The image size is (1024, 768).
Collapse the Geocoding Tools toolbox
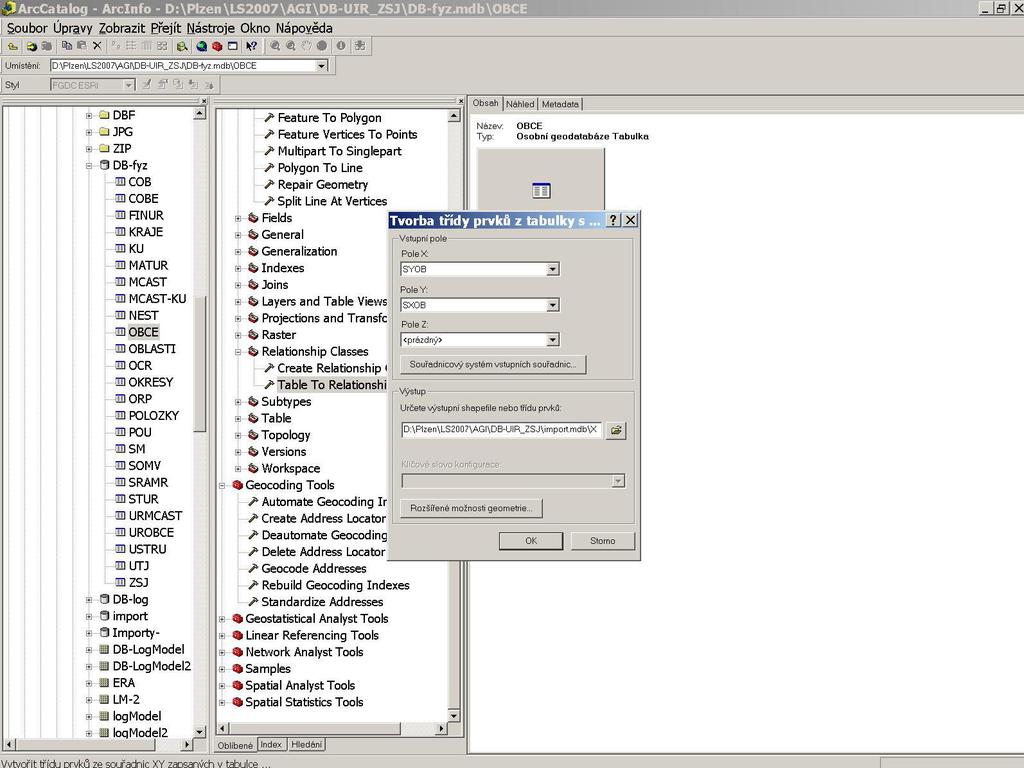pos(222,485)
